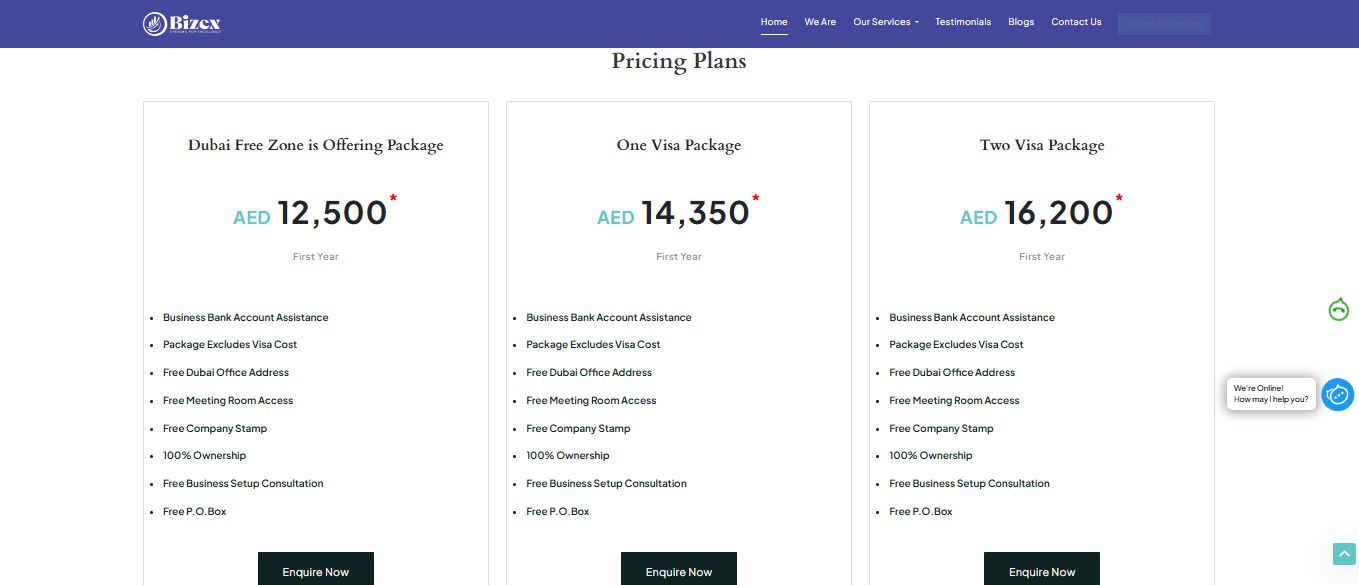
Task: Click the Schedule Booking button
Action: pyautogui.click(x=1163, y=22)
